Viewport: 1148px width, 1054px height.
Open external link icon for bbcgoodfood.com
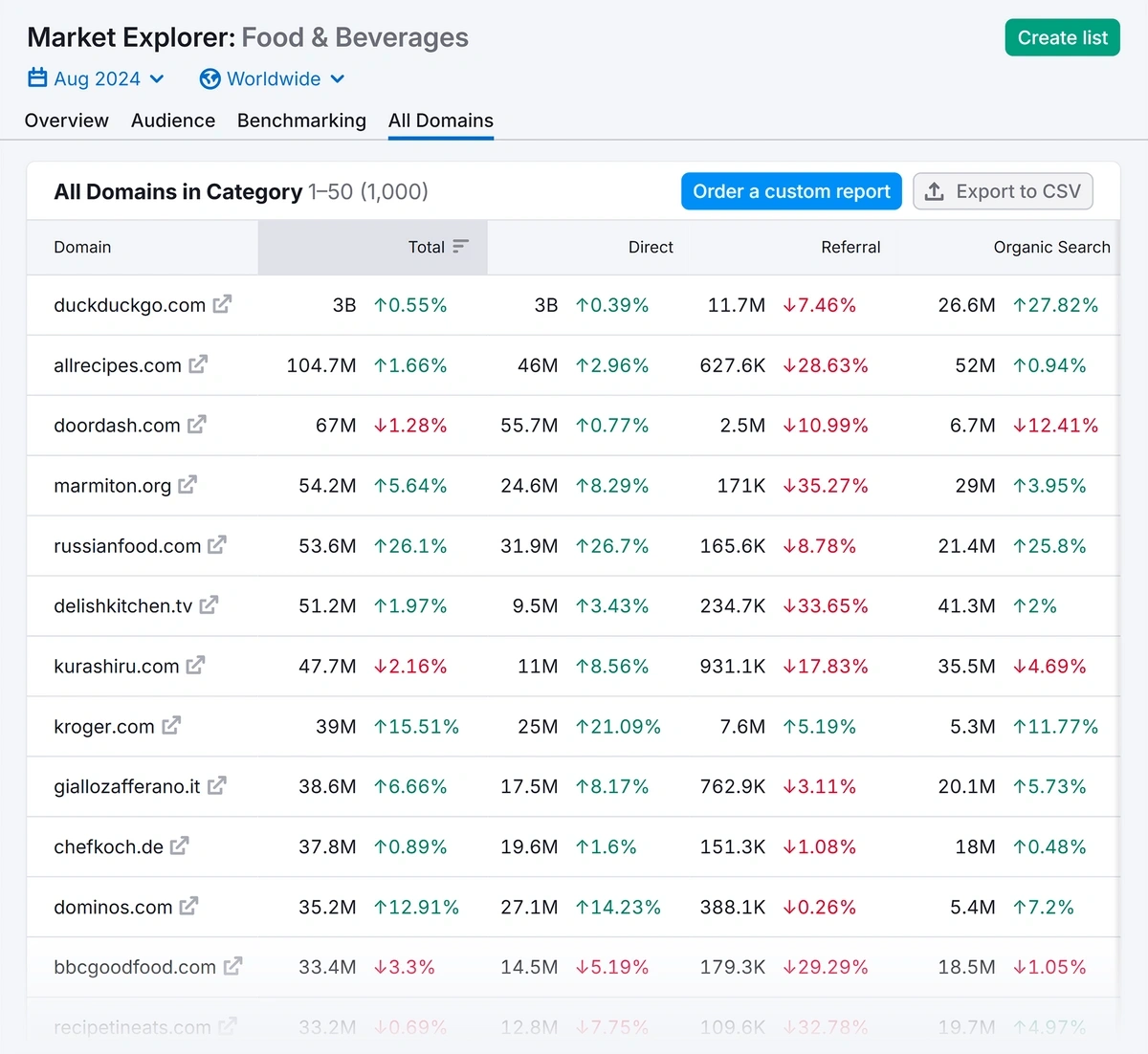point(232,966)
